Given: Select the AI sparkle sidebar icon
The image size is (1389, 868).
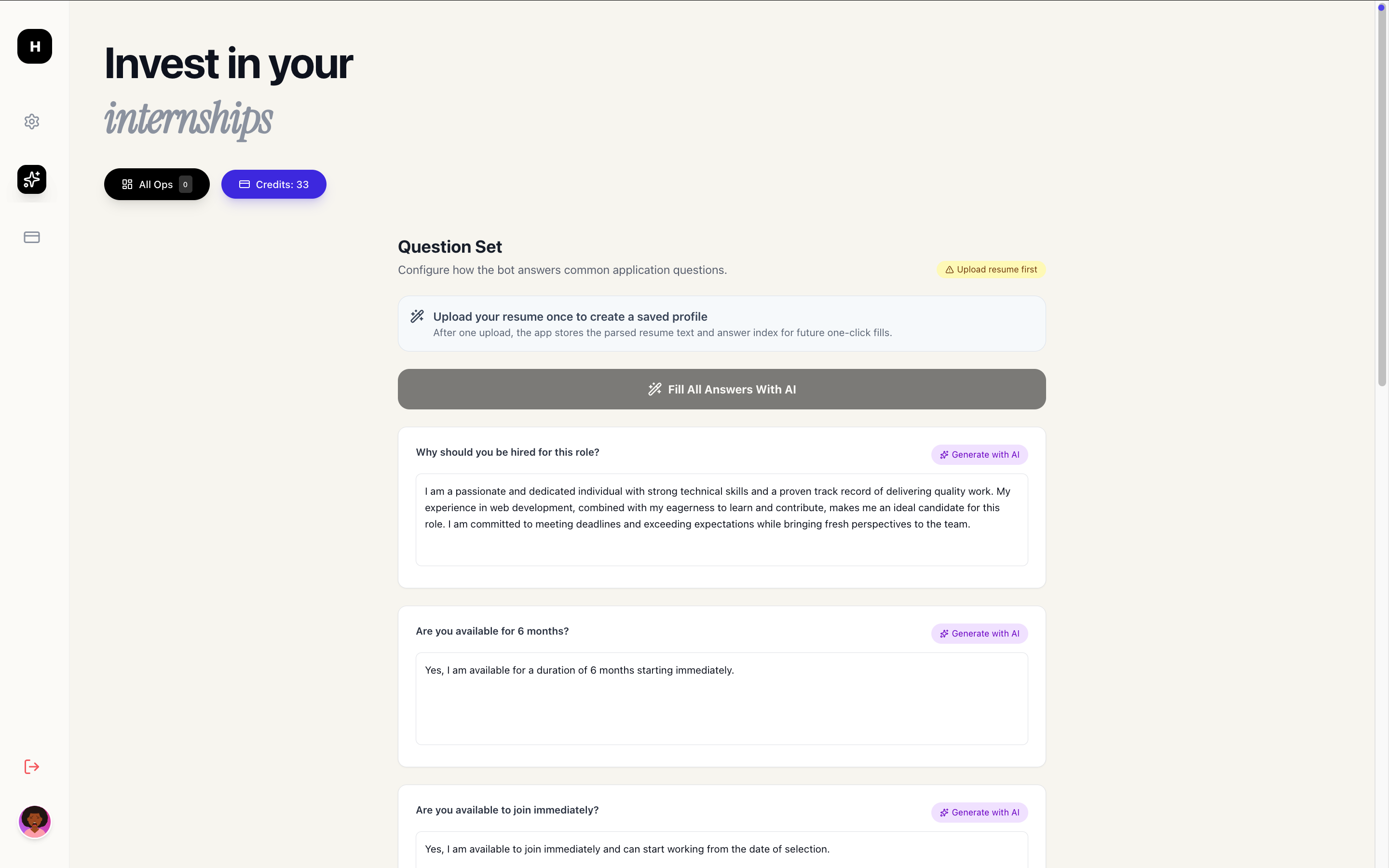Looking at the screenshot, I should 31,180.
